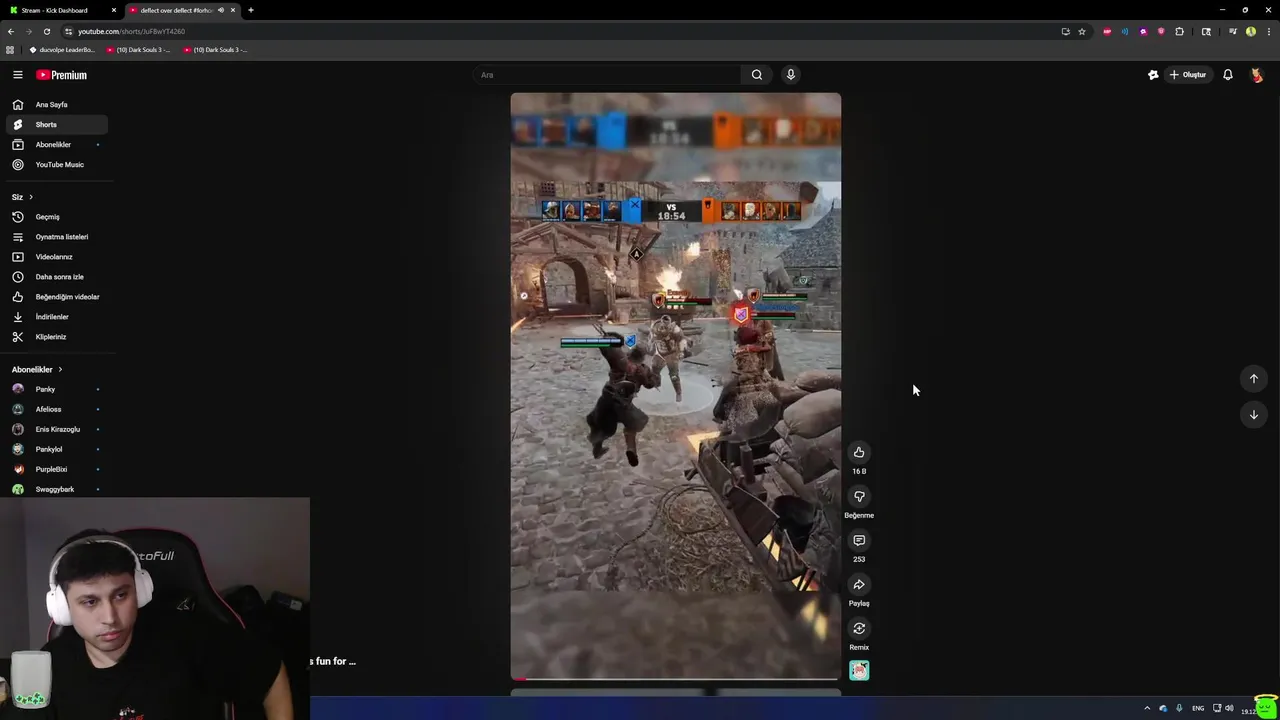Bookmark this page with star

(1082, 31)
